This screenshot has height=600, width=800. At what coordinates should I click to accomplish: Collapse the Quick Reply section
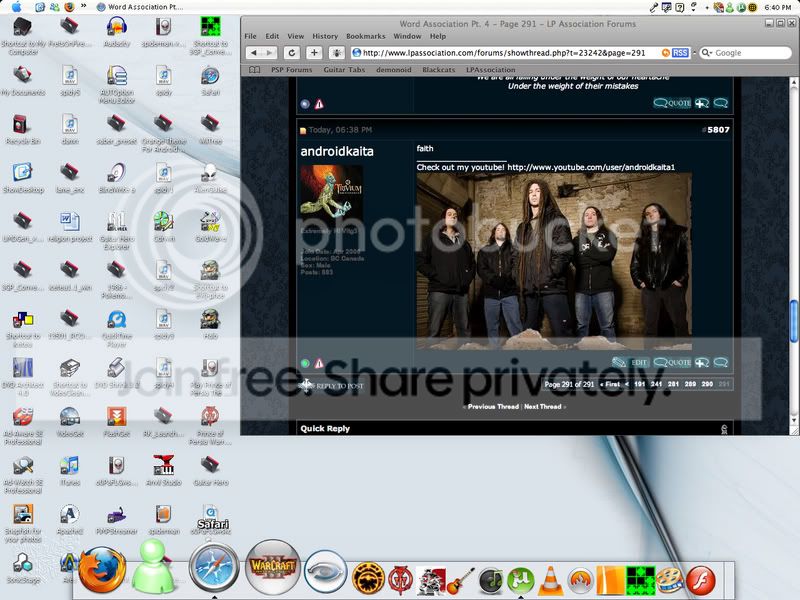coord(724,429)
